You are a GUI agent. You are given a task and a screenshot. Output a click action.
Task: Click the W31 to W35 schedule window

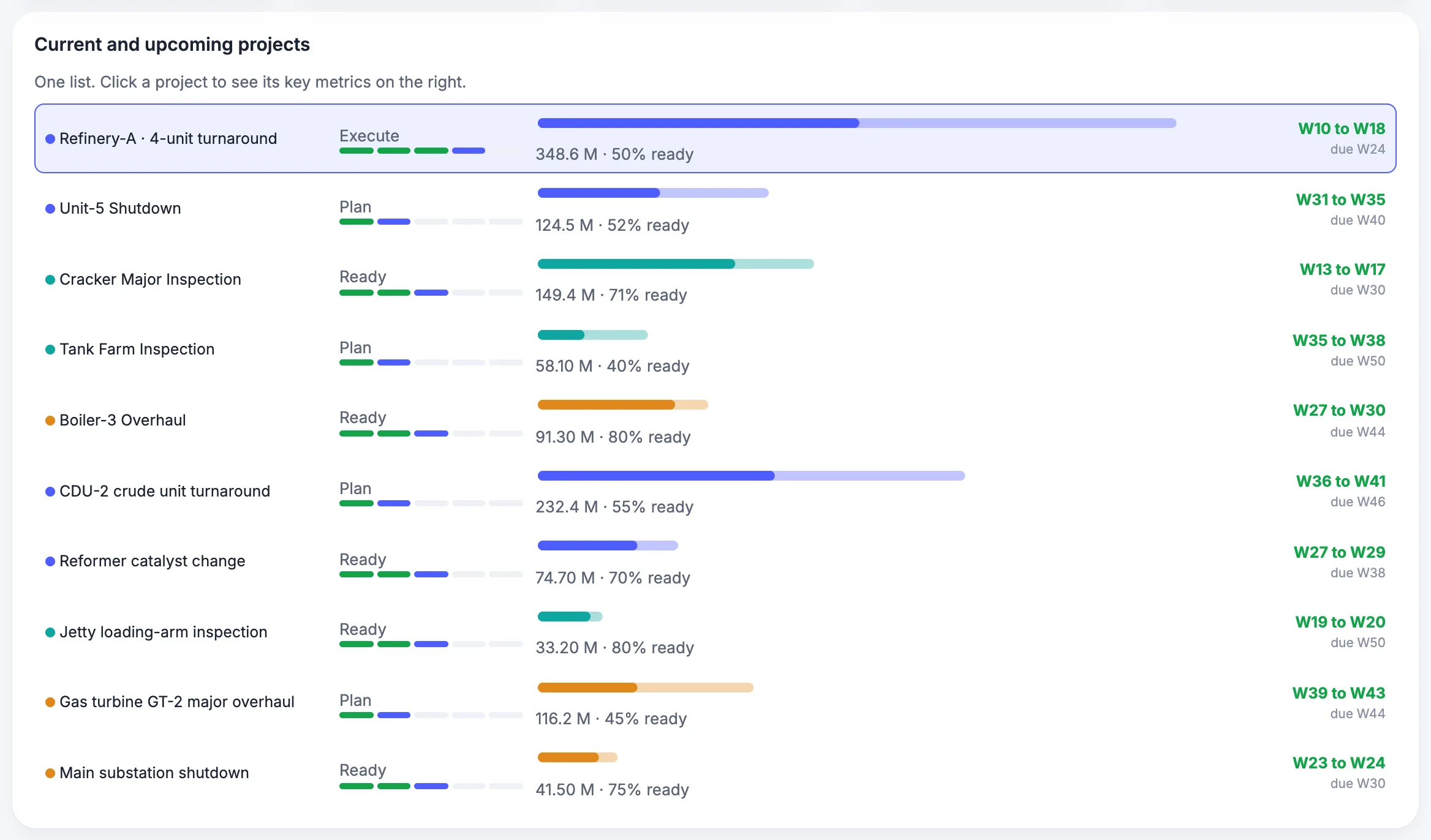(1340, 200)
